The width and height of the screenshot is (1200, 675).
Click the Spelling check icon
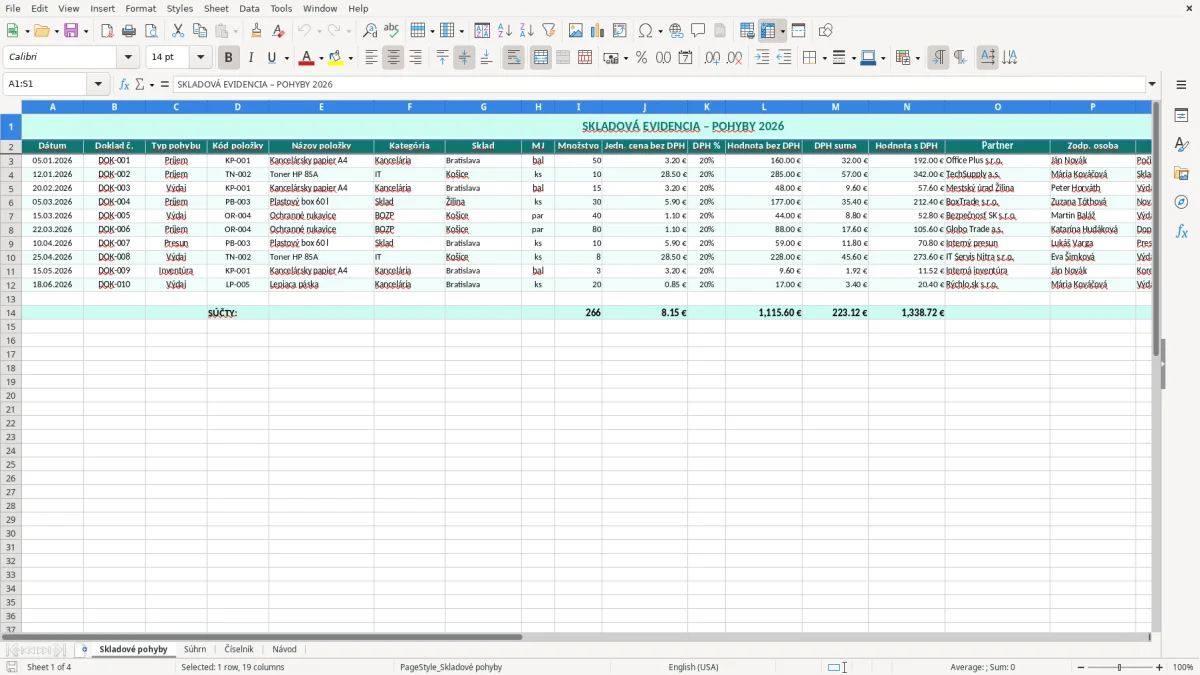click(x=392, y=31)
